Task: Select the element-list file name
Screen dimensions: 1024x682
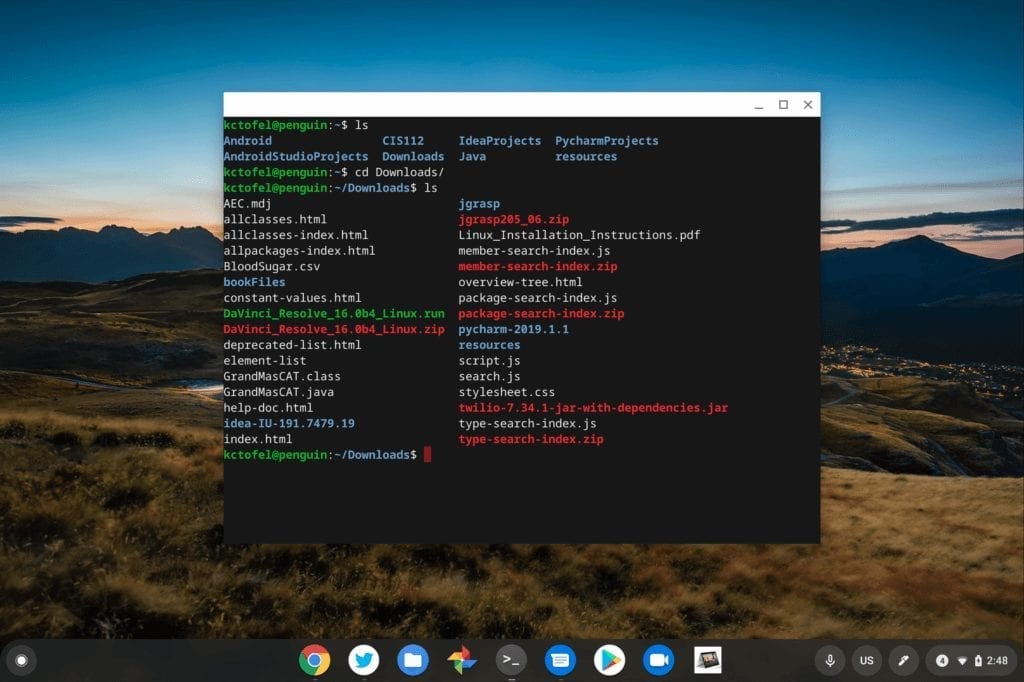Action: 264,361
